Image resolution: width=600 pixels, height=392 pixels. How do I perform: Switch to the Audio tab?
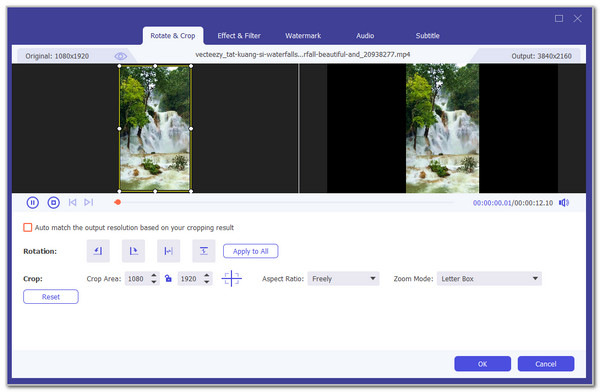(365, 36)
